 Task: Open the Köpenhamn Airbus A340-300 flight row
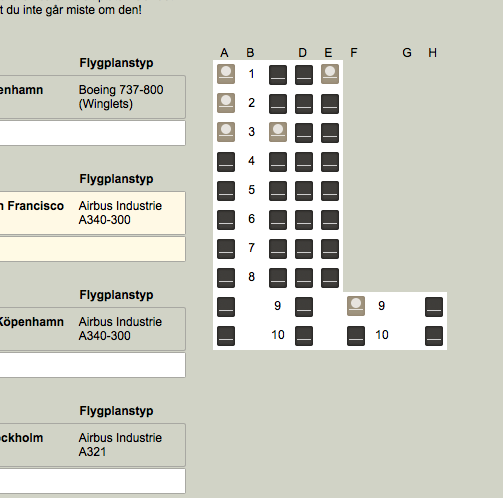coord(93,329)
